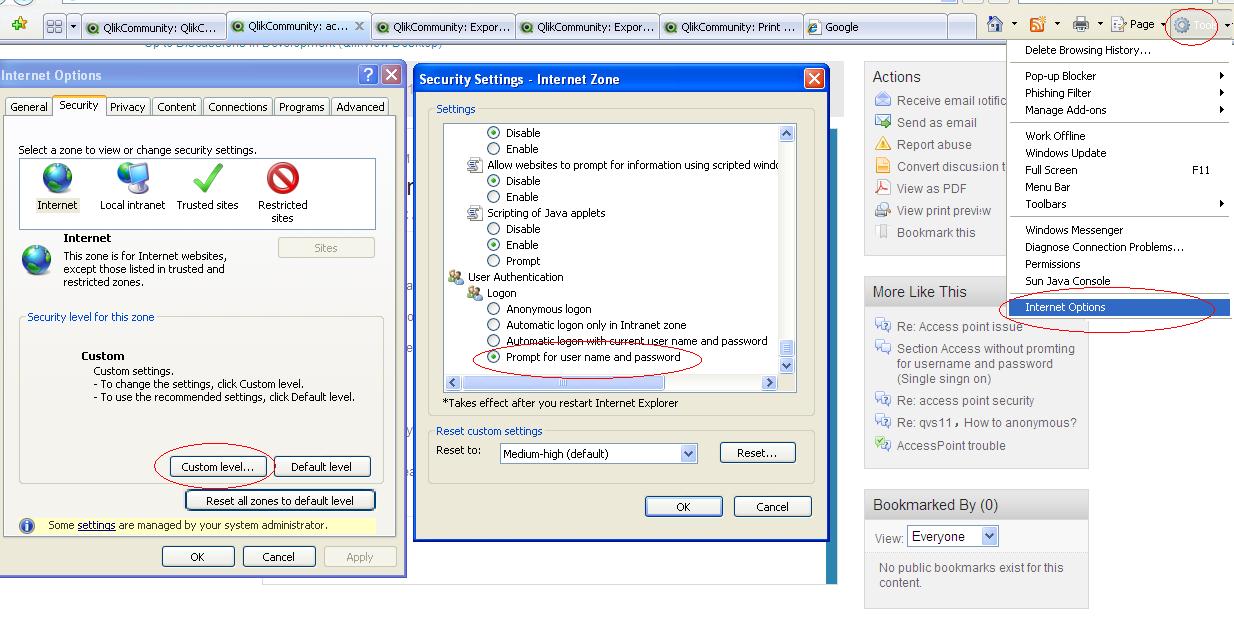Click the Custom level... button
The width and height of the screenshot is (1234, 621).
[x=218, y=467]
